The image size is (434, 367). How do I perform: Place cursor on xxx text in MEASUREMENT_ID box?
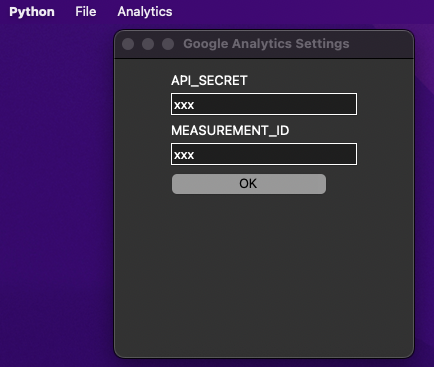click(x=184, y=155)
